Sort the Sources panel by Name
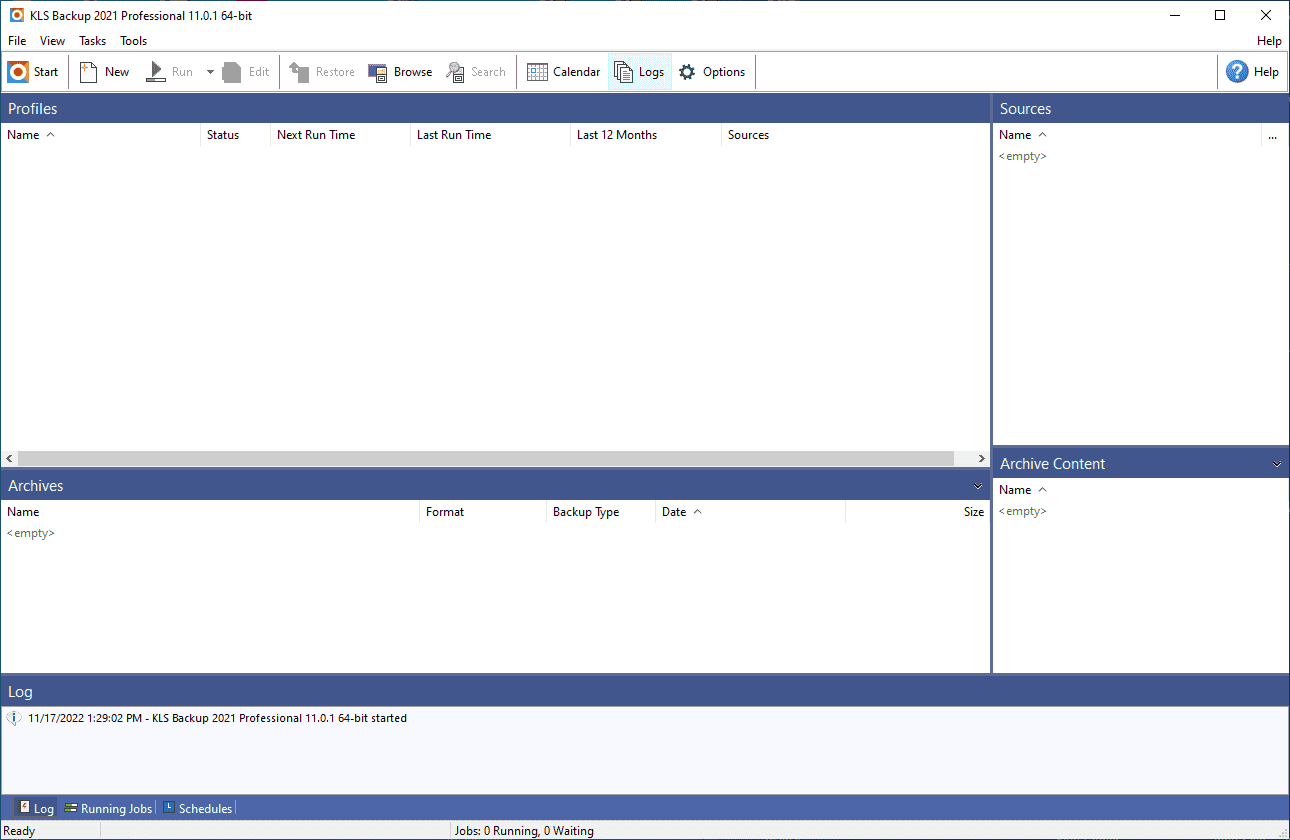The width and height of the screenshot is (1290, 840). 1127,135
